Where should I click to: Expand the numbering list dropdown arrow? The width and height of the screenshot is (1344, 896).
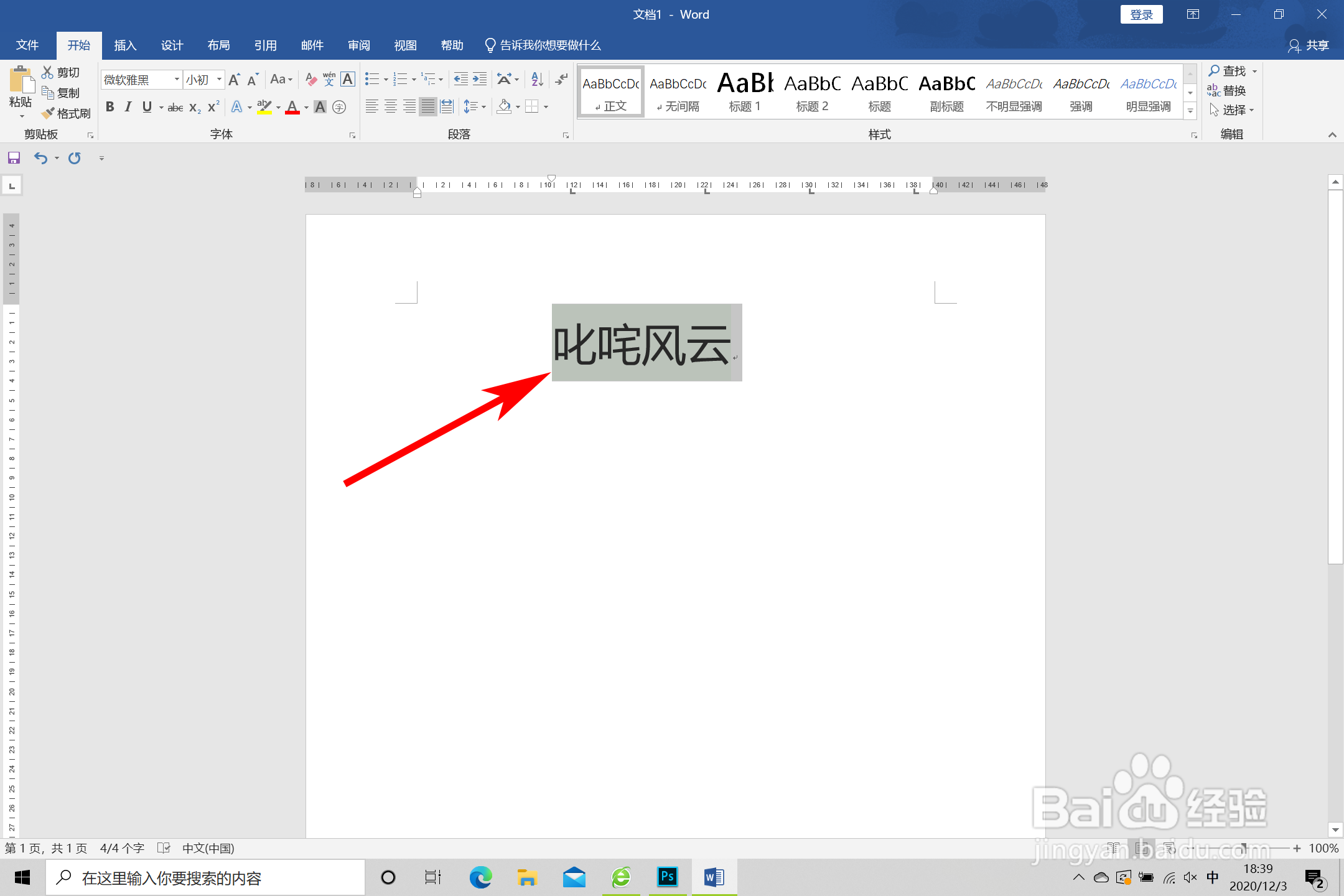[414, 80]
